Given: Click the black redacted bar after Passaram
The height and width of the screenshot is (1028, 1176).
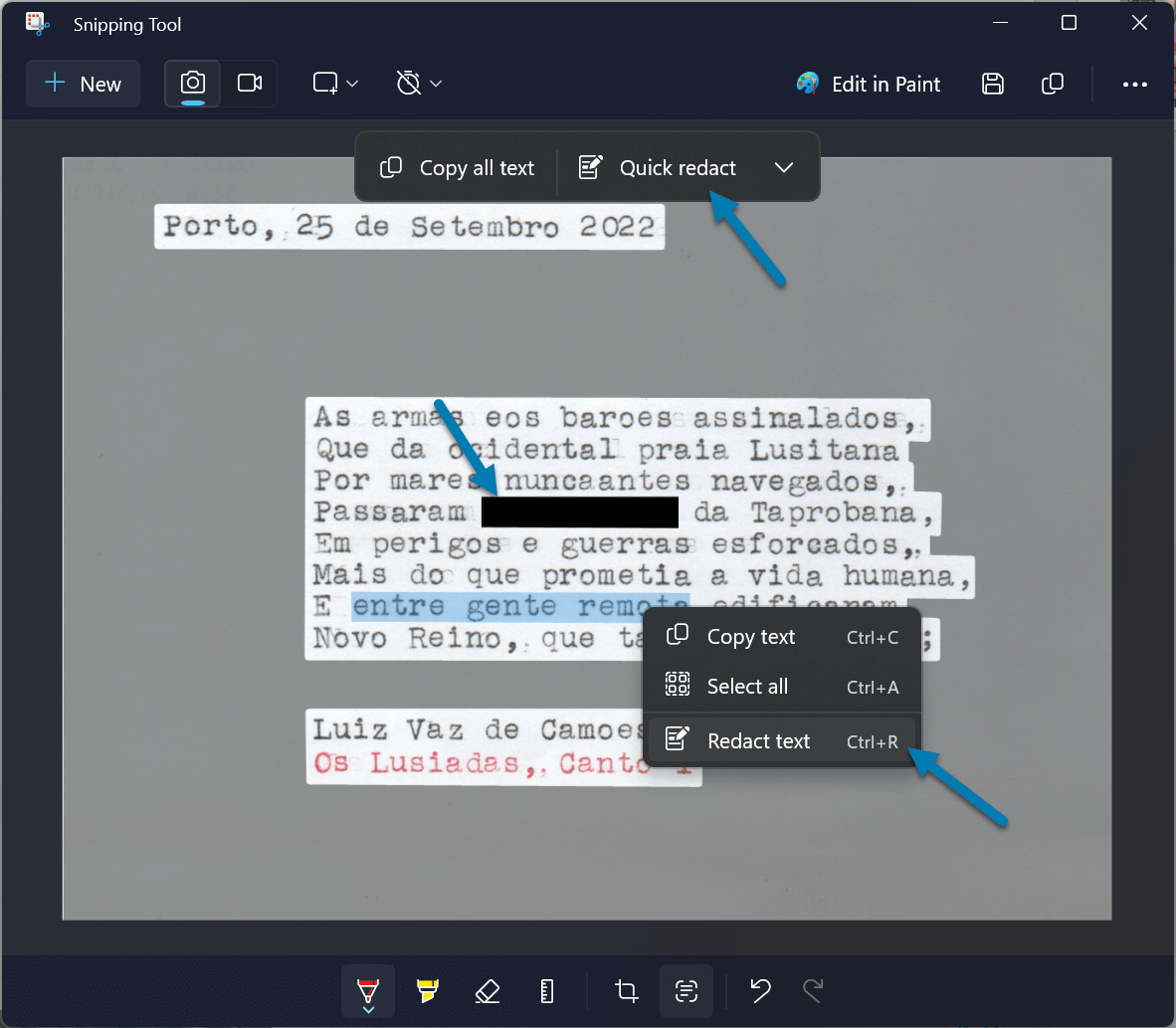Looking at the screenshot, I should coord(580,512).
